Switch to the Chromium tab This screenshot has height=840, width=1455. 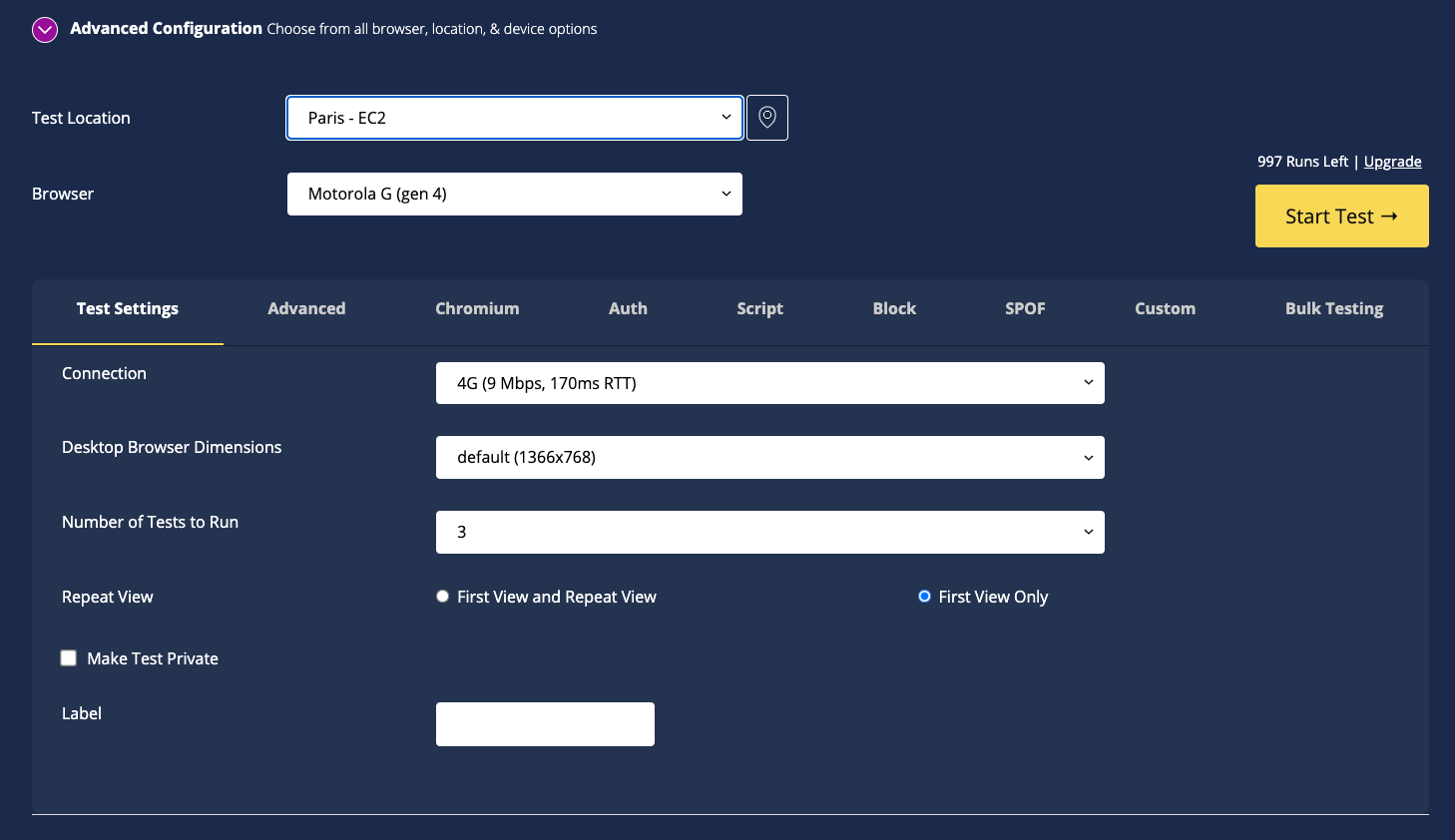click(x=477, y=309)
